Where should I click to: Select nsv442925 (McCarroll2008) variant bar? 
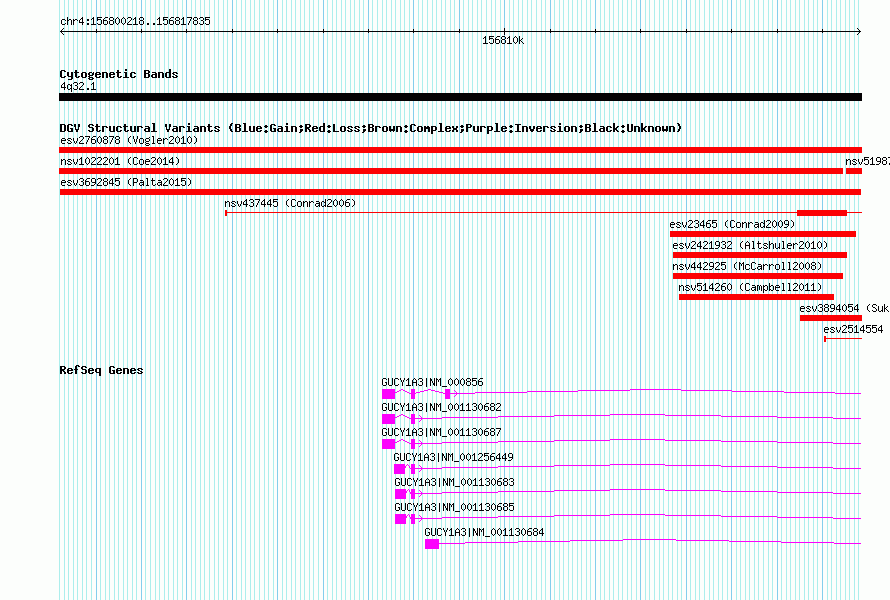pos(758,276)
